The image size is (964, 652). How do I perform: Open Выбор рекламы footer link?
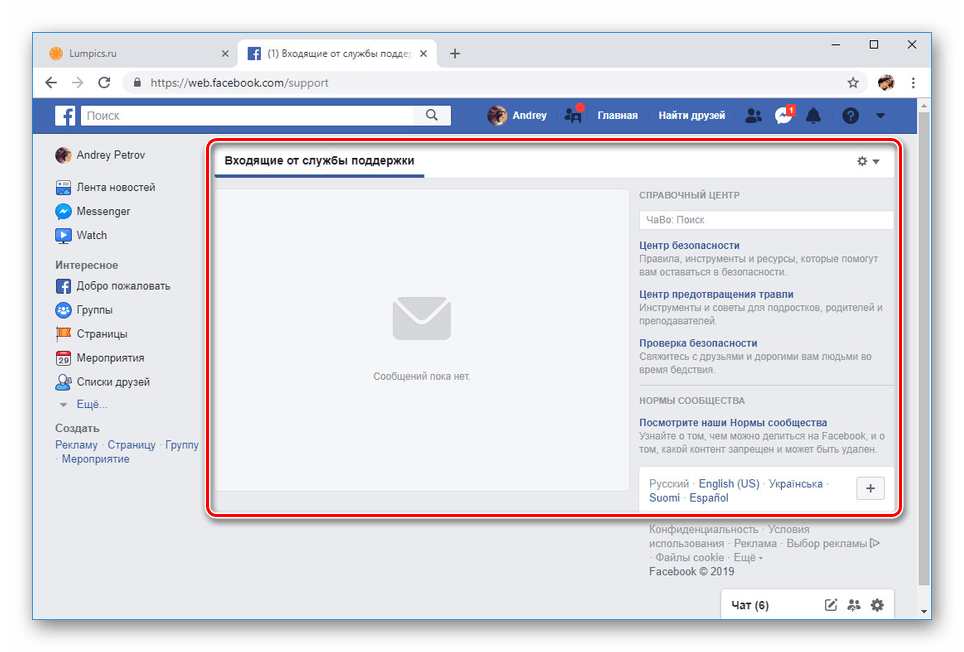[x=833, y=543]
